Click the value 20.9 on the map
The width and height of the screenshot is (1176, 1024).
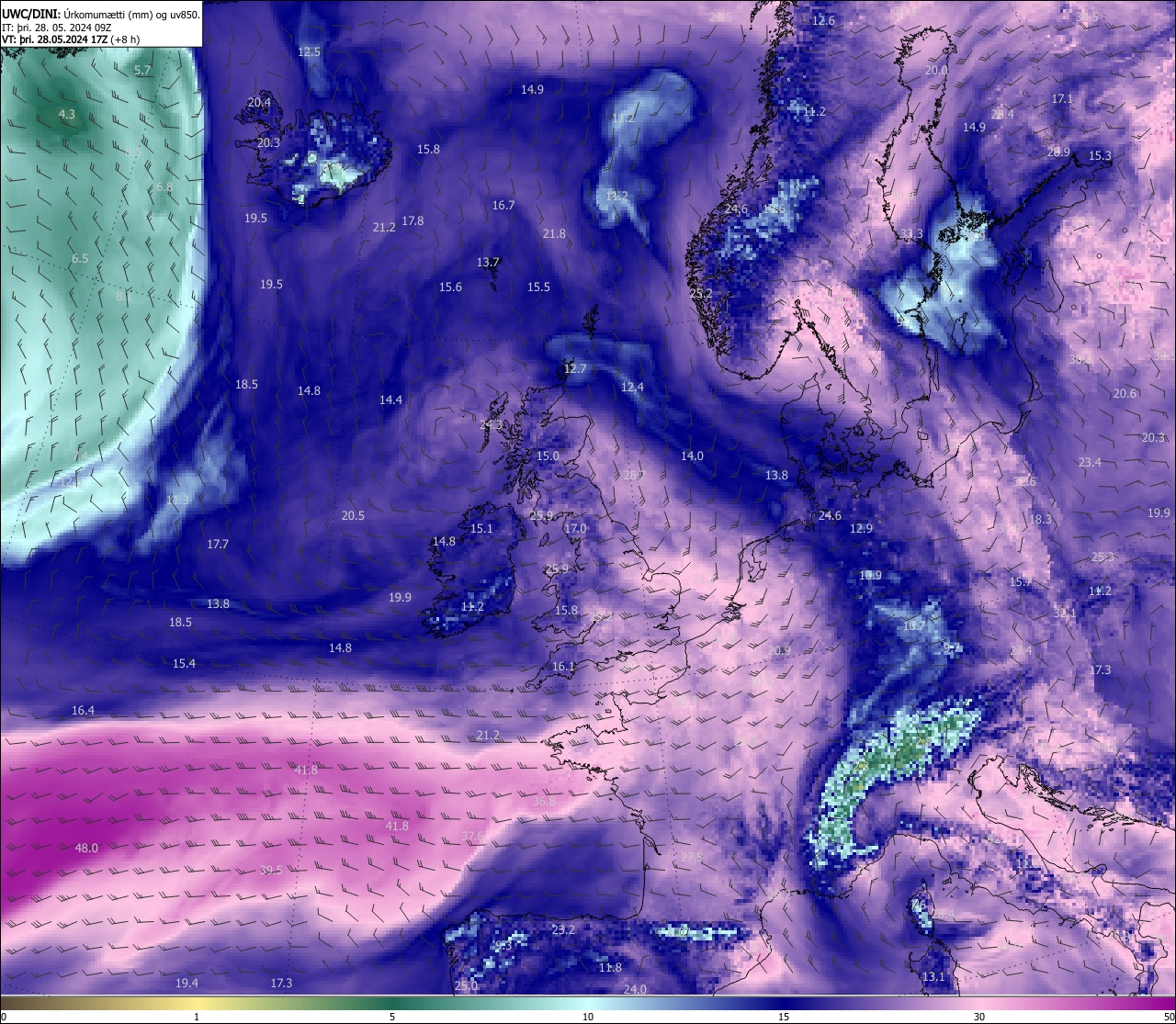tap(779, 650)
